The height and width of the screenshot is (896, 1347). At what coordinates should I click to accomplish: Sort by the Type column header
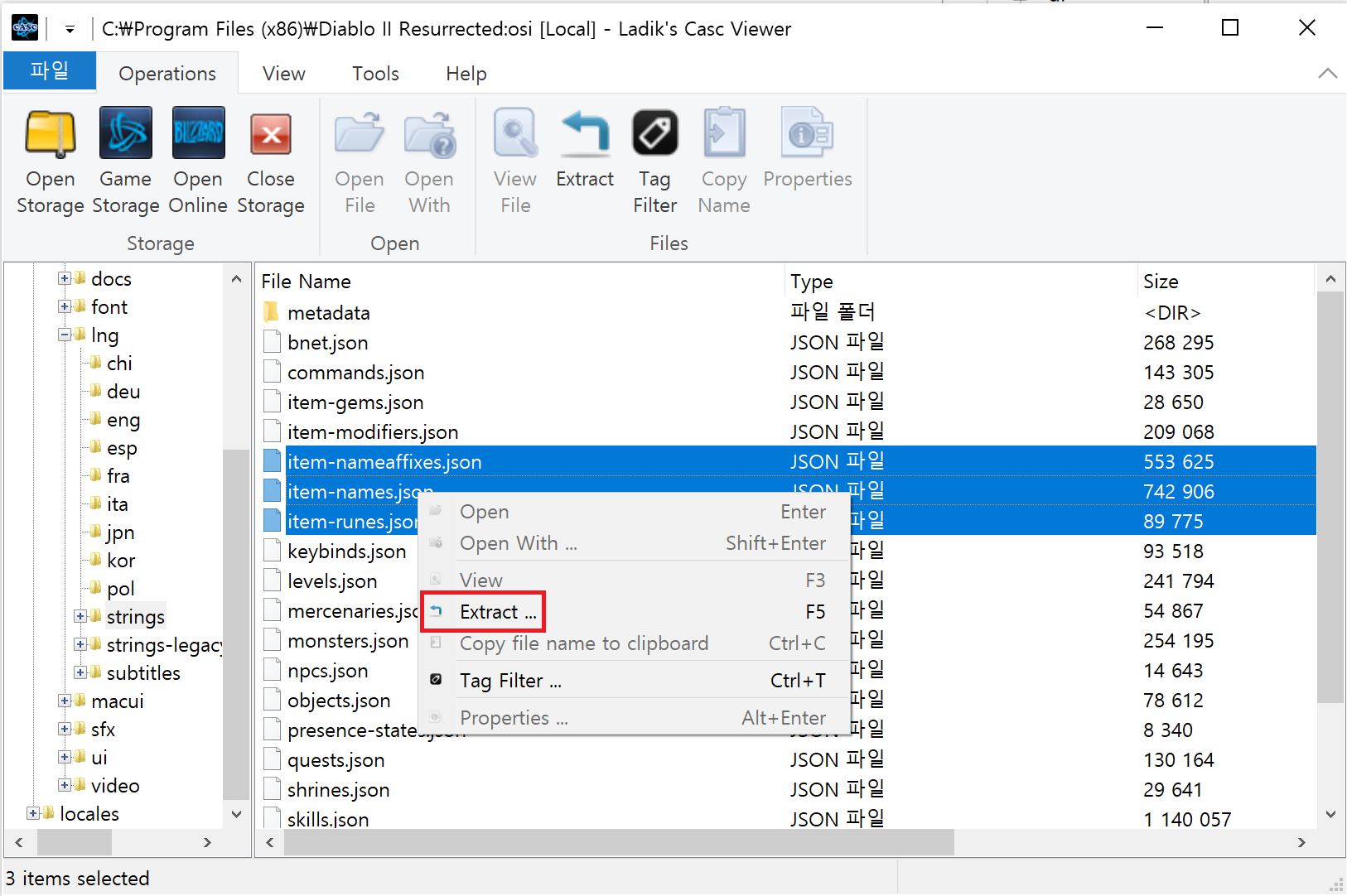coord(960,281)
